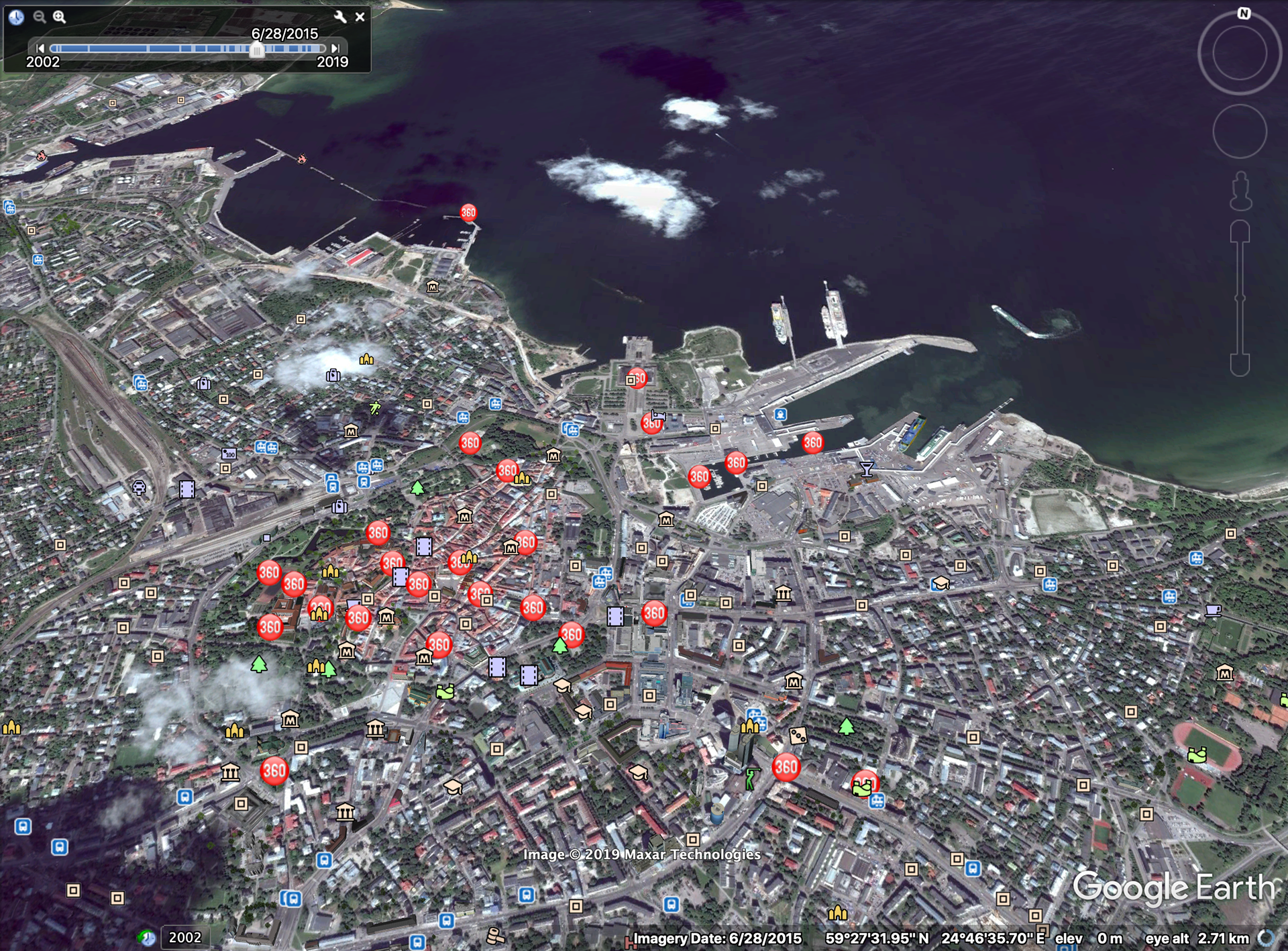Click the top of the zoom slider
Viewport: 1288px width, 951px height.
tap(1240, 232)
